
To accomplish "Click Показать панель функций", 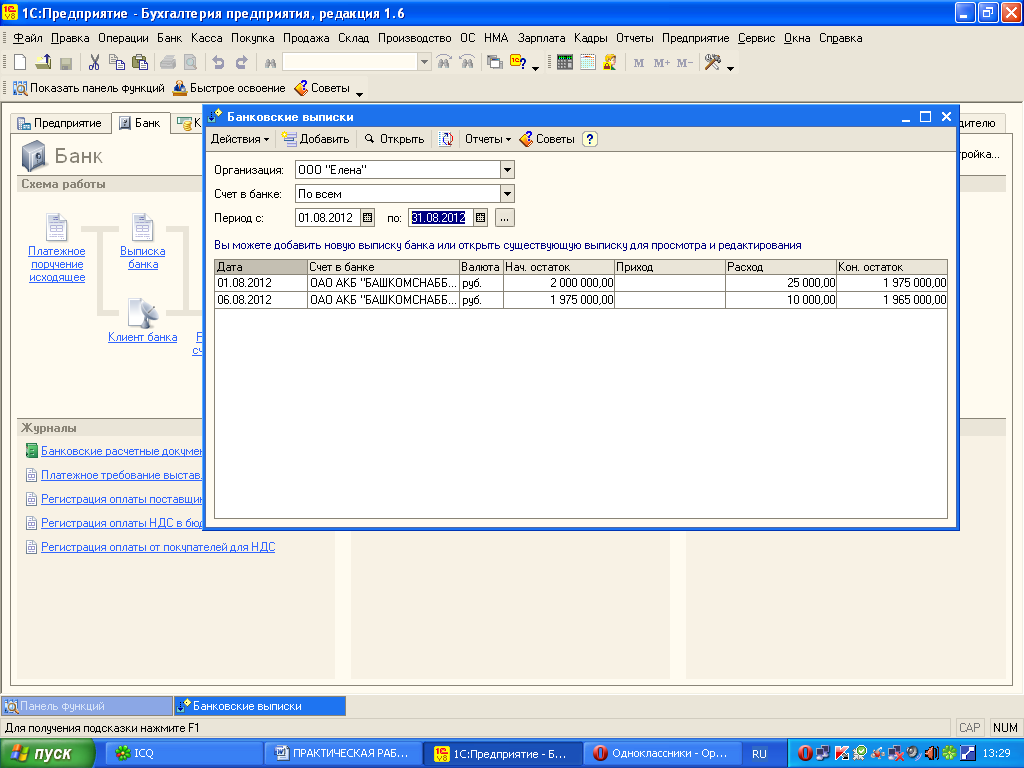I will coord(89,88).
